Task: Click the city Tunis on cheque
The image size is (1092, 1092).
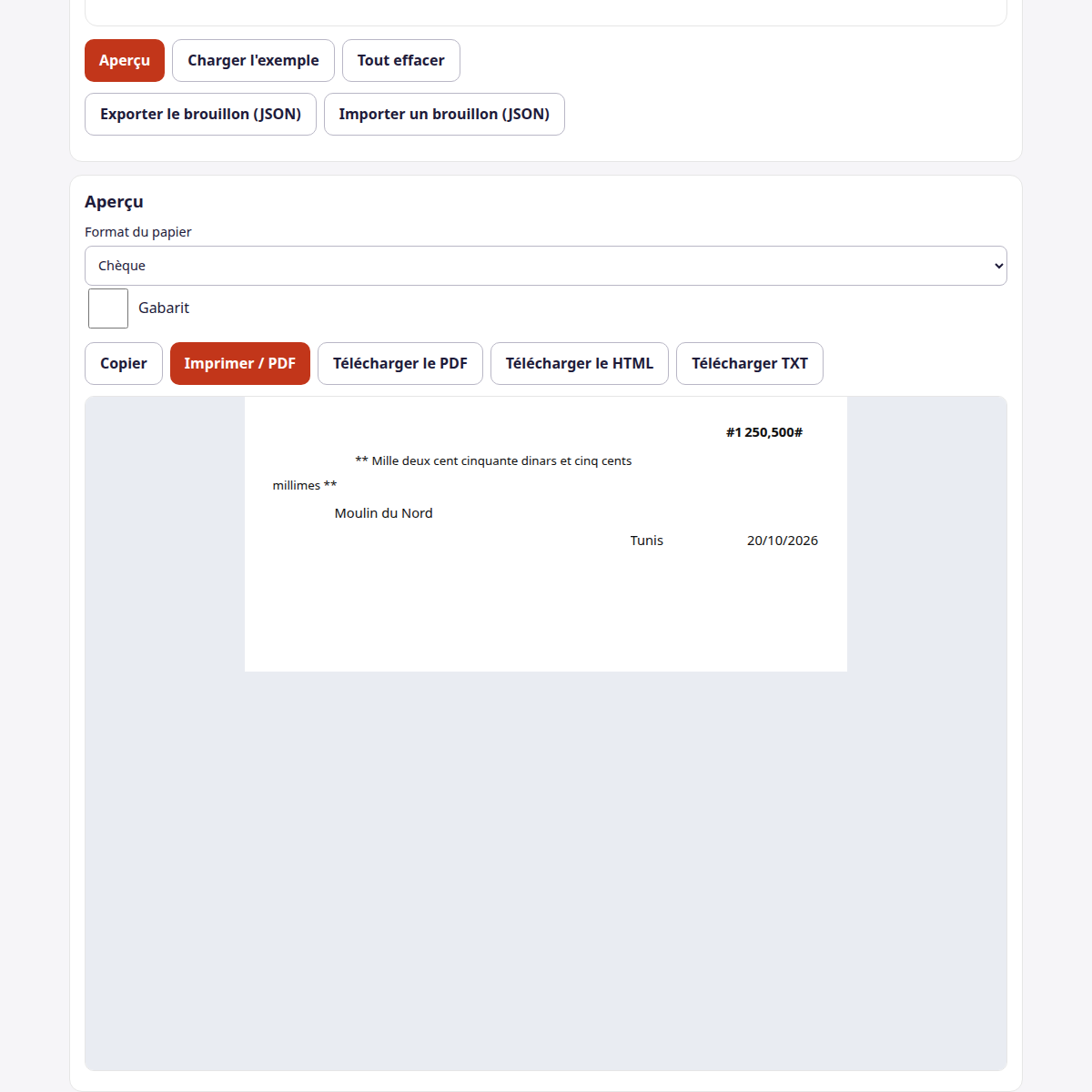Action: (x=647, y=541)
